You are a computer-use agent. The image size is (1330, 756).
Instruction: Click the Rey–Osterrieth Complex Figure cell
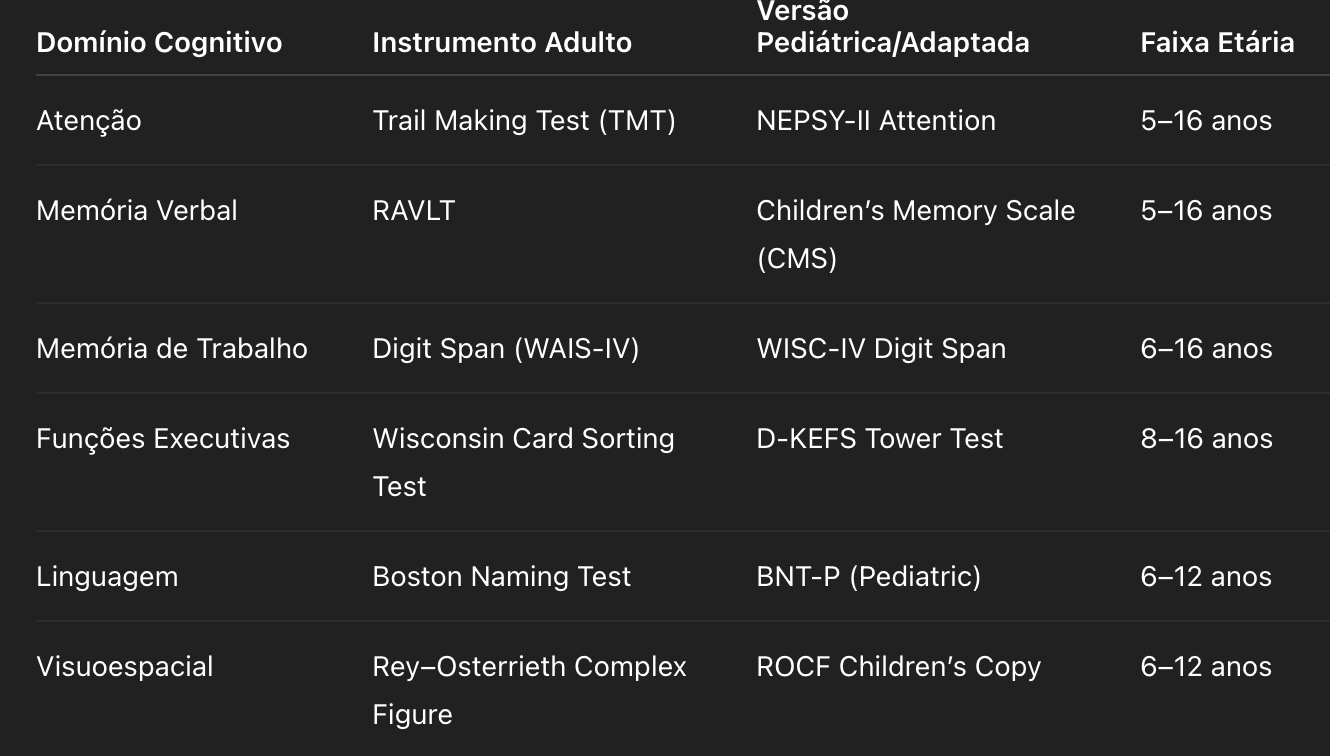[530, 691]
